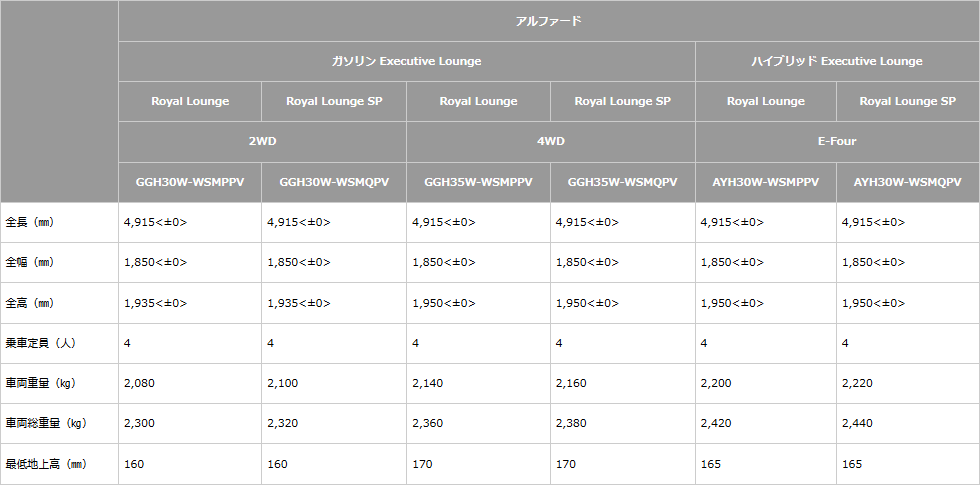The image size is (980, 485).
Task: Click the アルファード header cell
Action: [548, 21]
